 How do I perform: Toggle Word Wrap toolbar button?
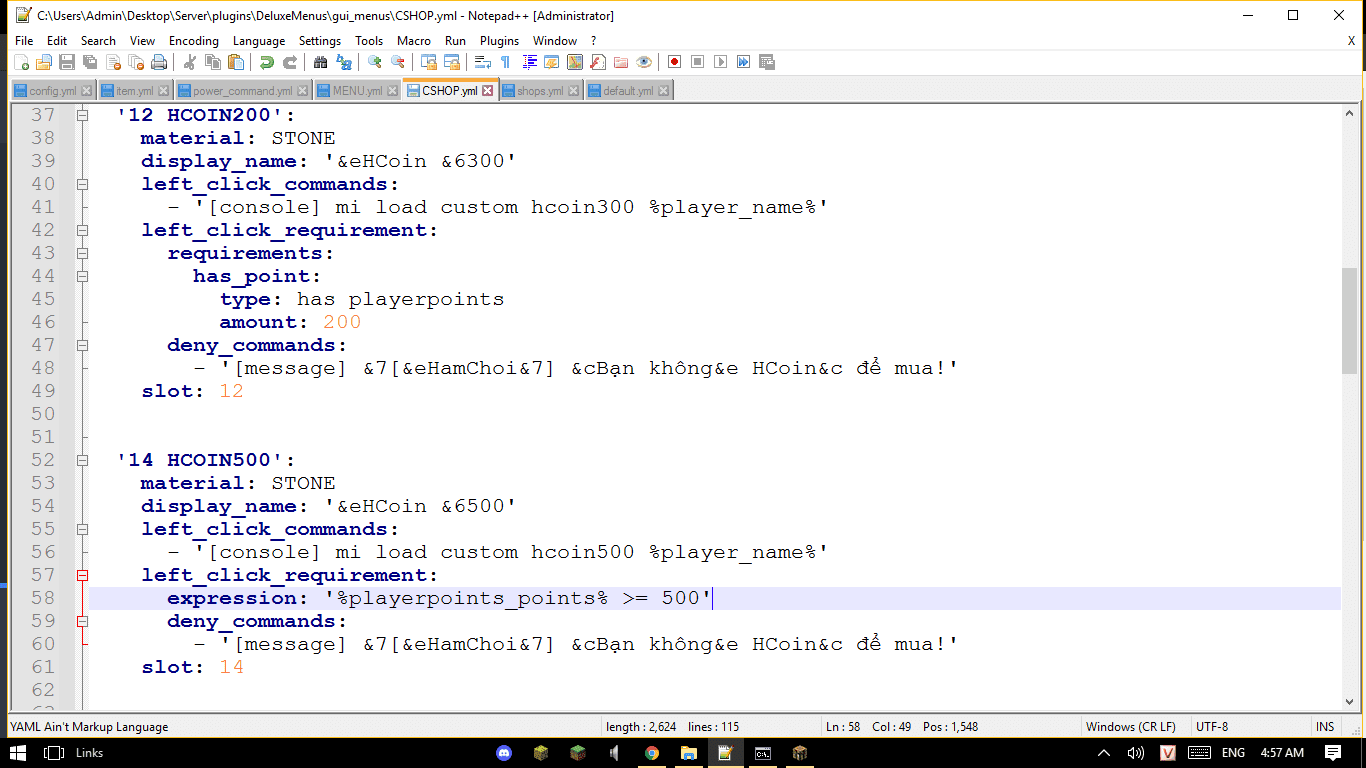tap(482, 62)
